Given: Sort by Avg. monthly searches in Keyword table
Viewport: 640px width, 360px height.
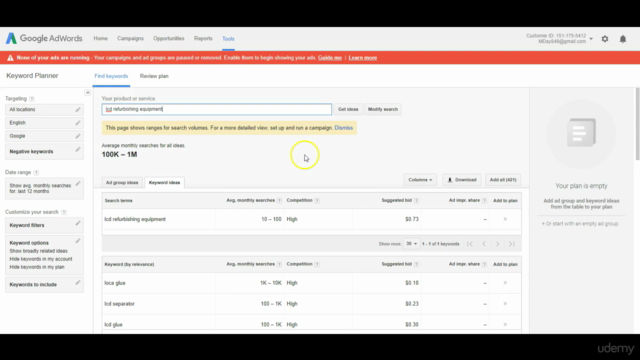Looking at the screenshot, I should click(250, 264).
